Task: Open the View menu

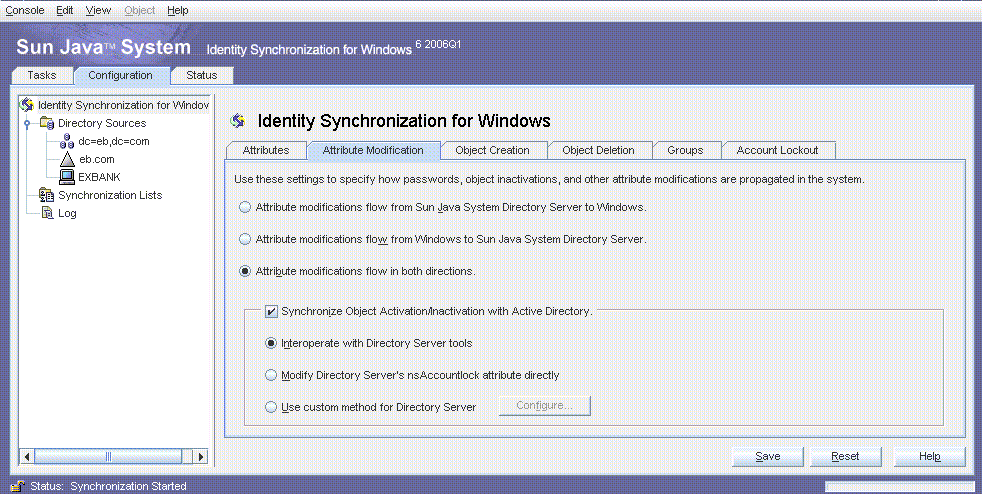Action: 98,10
